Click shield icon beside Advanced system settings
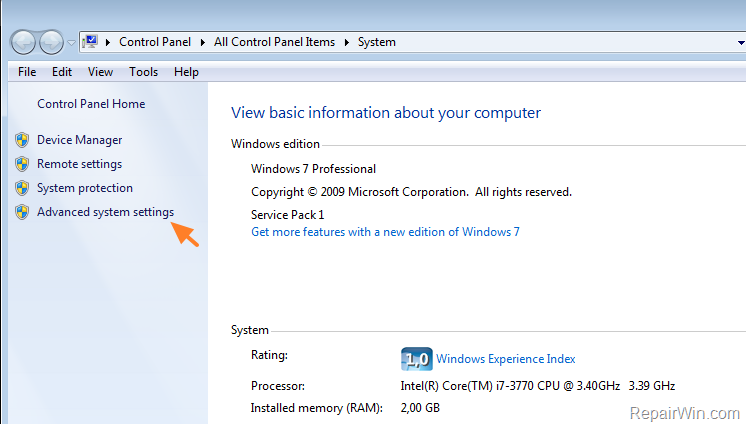The height and width of the screenshot is (424, 746). click(22, 212)
